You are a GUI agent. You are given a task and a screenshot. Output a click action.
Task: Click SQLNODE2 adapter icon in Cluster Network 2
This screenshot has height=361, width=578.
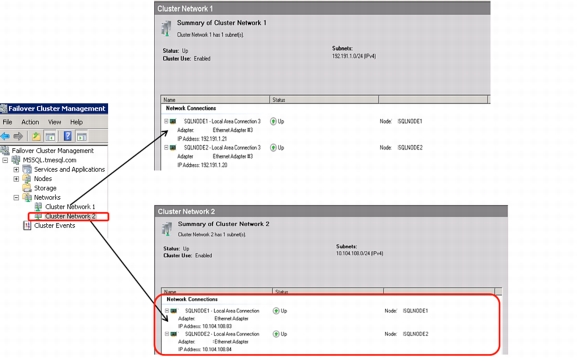click(174, 334)
